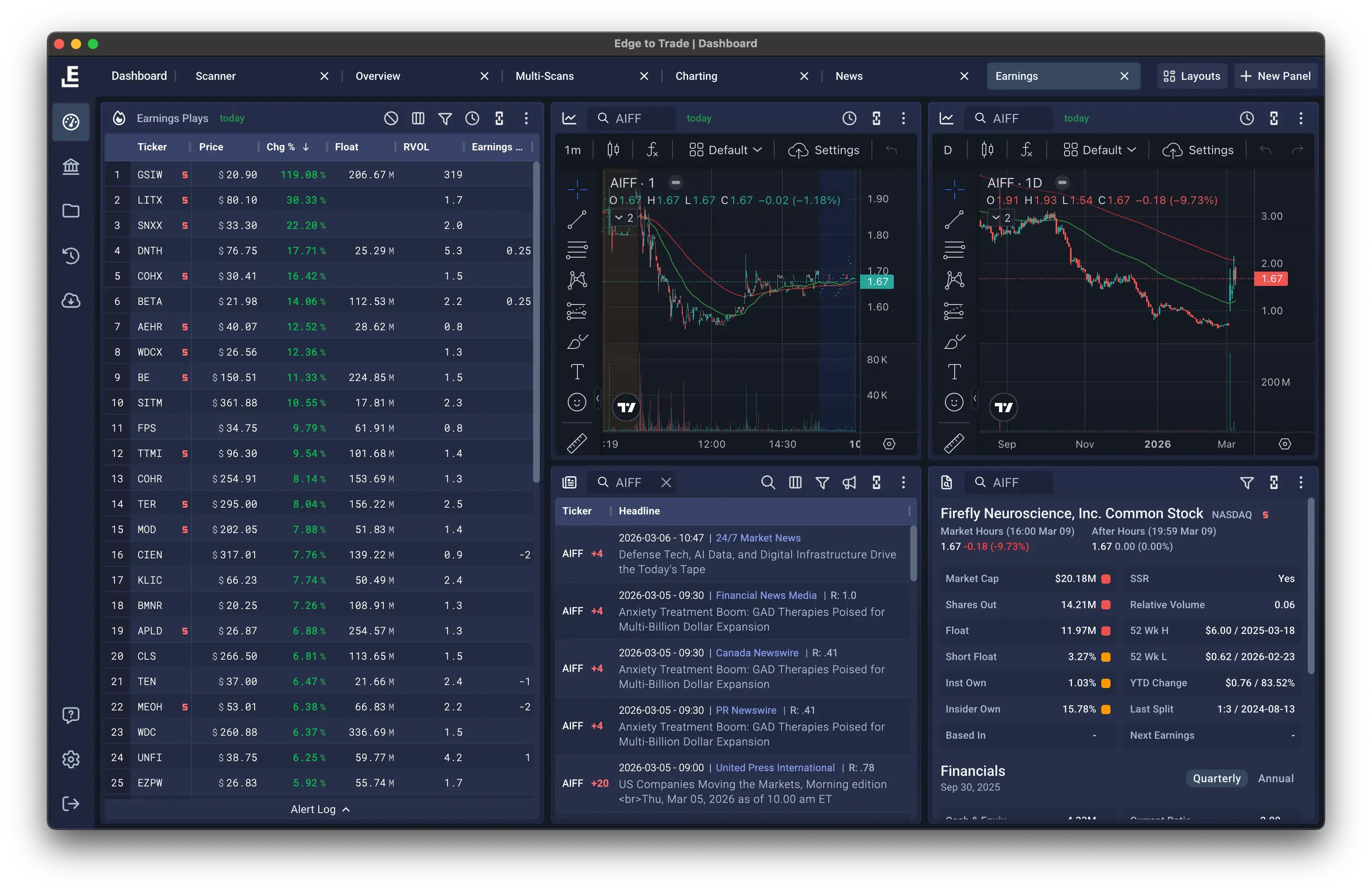Select the text tool in daily chart toolbar
1372x892 pixels.
coord(954,372)
